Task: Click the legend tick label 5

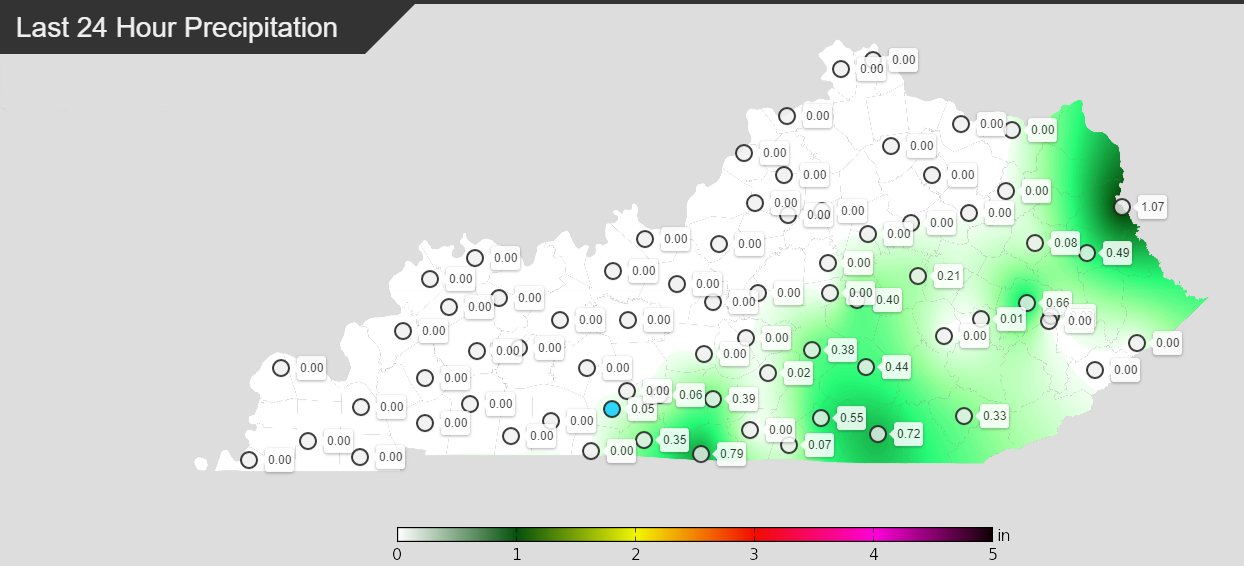Action: click(992, 554)
